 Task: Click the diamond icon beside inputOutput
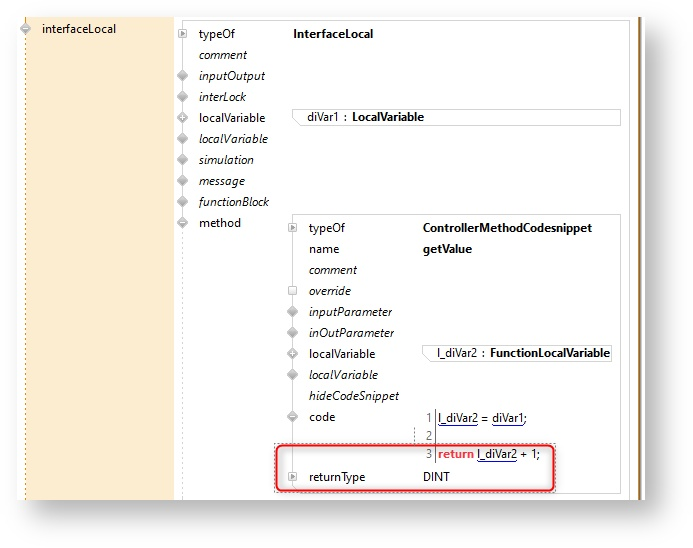182,76
